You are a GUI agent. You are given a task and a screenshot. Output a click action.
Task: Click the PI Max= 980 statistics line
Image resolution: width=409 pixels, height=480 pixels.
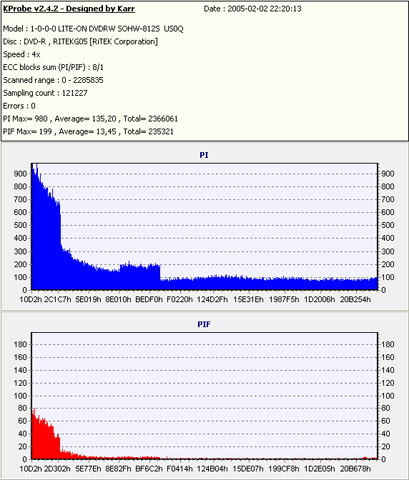[90, 119]
